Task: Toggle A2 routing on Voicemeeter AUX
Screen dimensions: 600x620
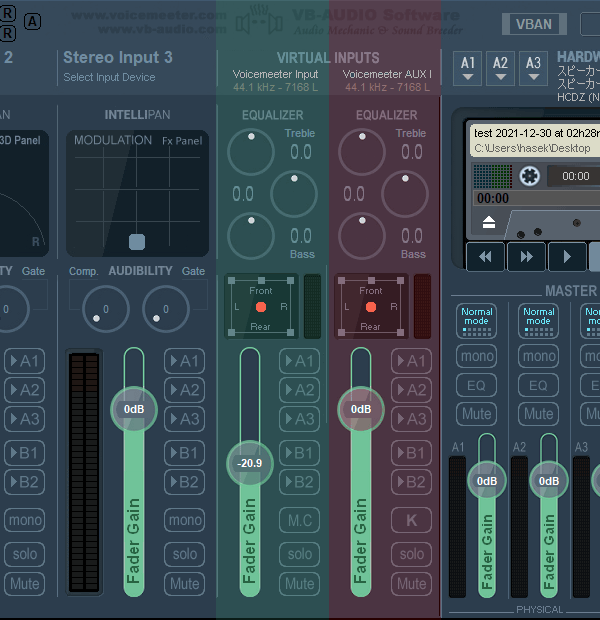Action: 411,390
